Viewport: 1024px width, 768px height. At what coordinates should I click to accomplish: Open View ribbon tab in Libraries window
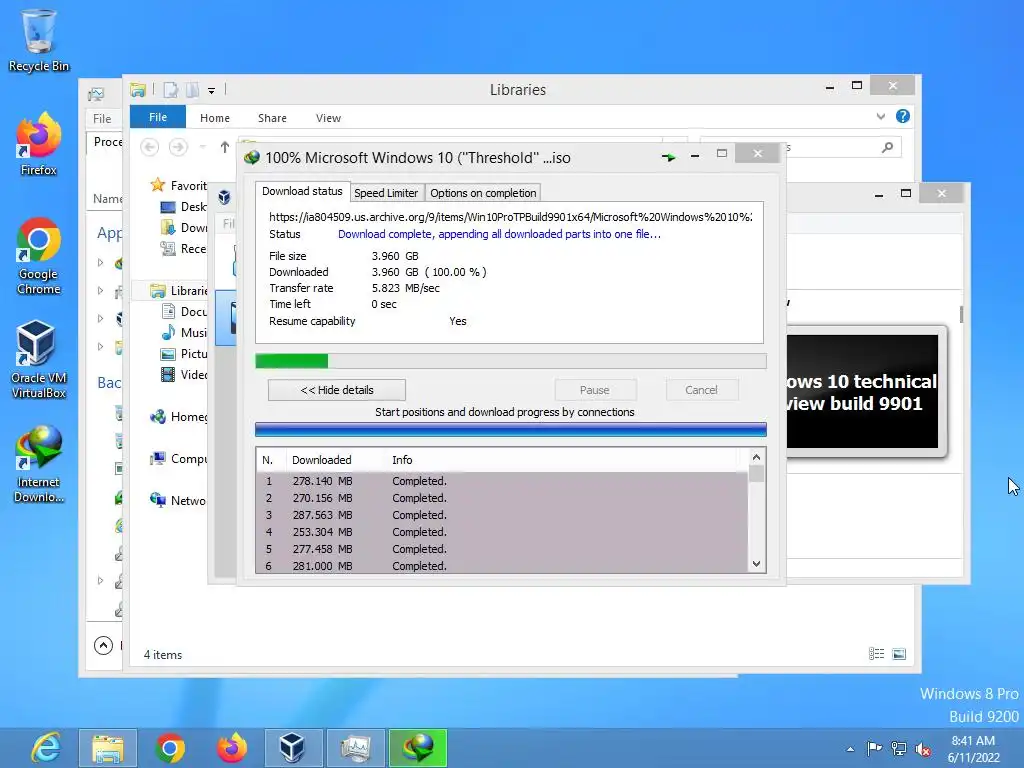pos(328,118)
